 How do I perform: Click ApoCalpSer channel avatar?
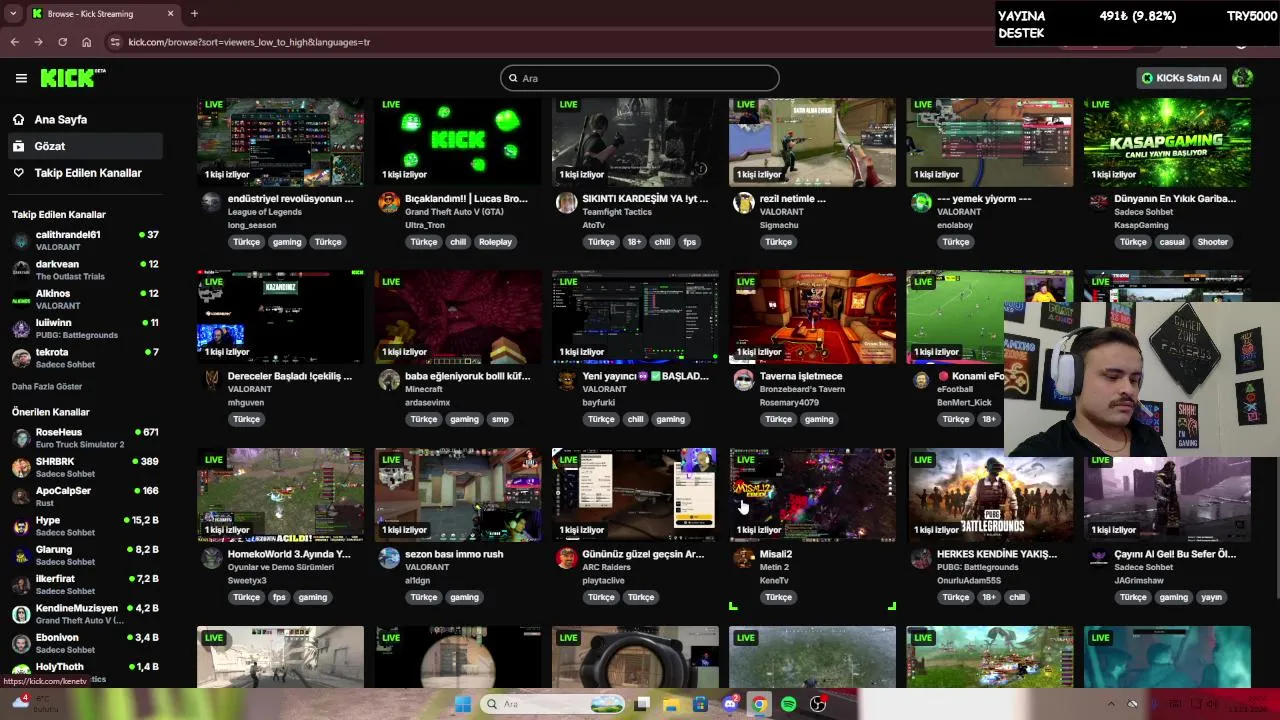[x=21, y=496]
